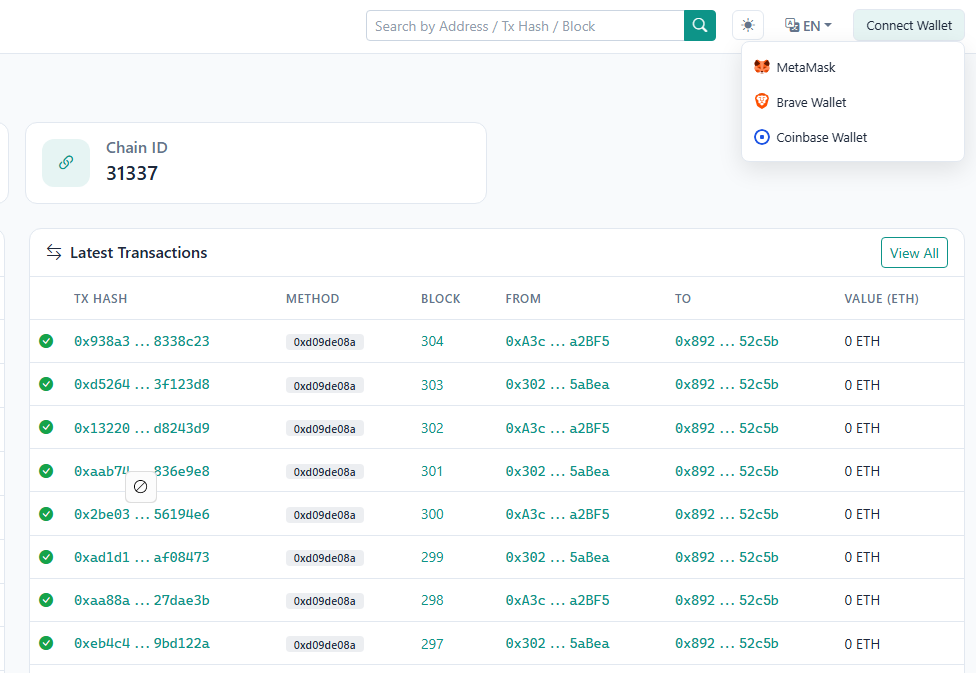Click the swap arrows icon beside Latest Transactions
The image size is (976, 673).
pos(53,252)
